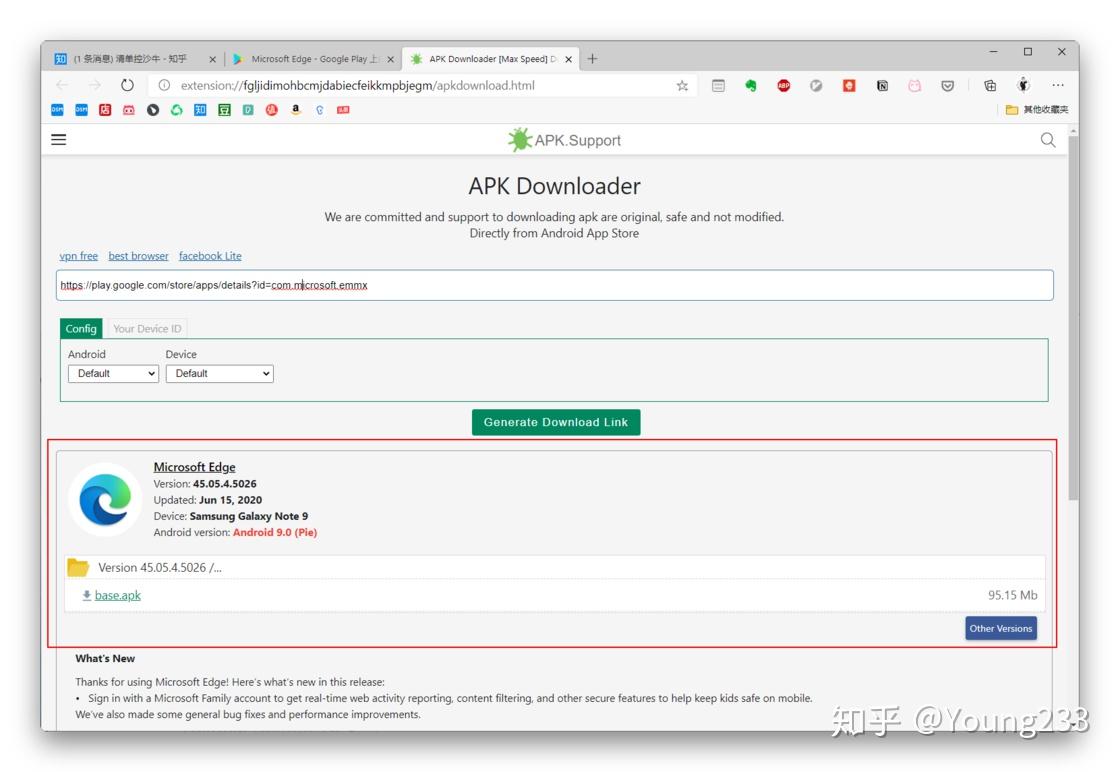Click the Play Store URL input field
Image resolution: width=1120 pixels, height=772 pixels.
554,285
